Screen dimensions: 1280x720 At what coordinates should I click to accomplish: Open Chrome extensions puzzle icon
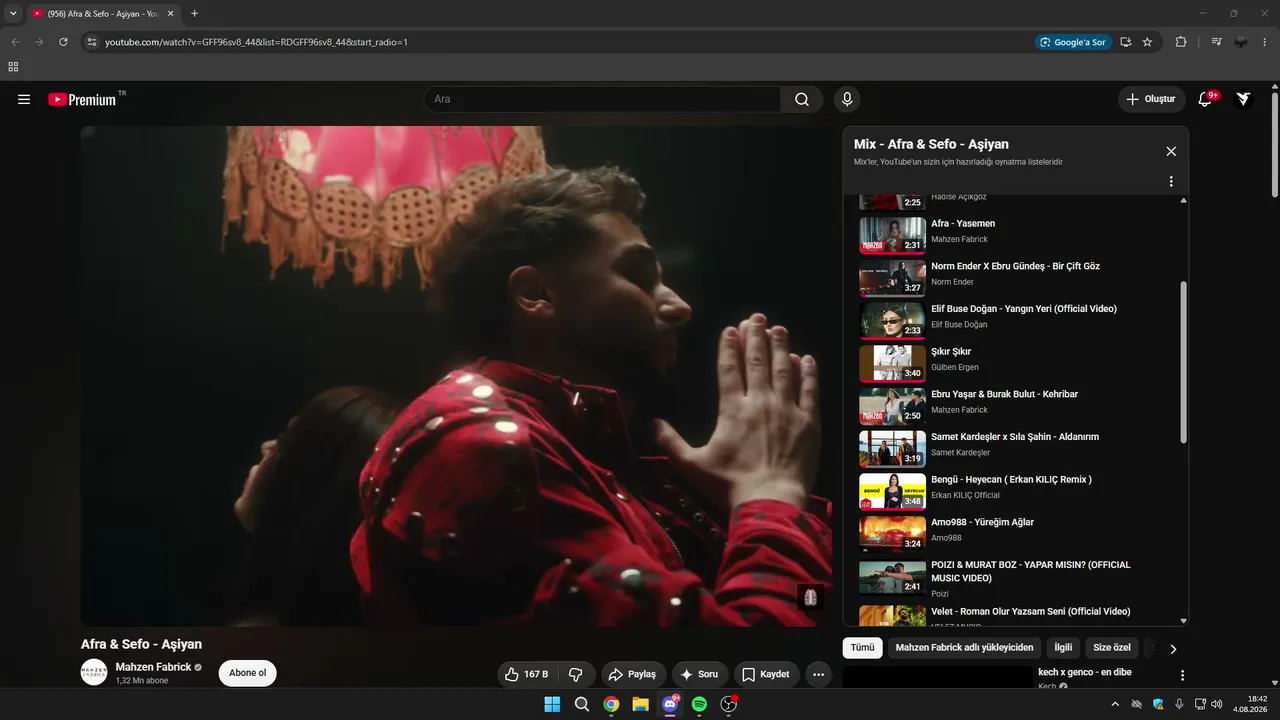pyautogui.click(x=1181, y=42)
